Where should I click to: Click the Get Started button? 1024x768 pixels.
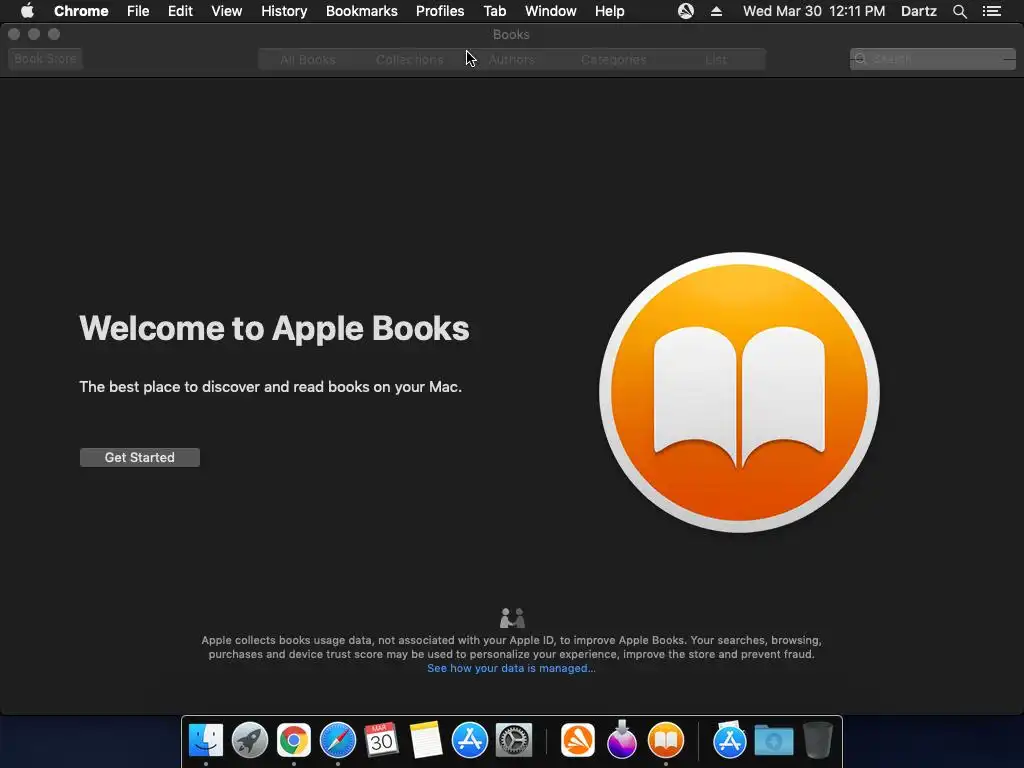(x=140, y=457)
